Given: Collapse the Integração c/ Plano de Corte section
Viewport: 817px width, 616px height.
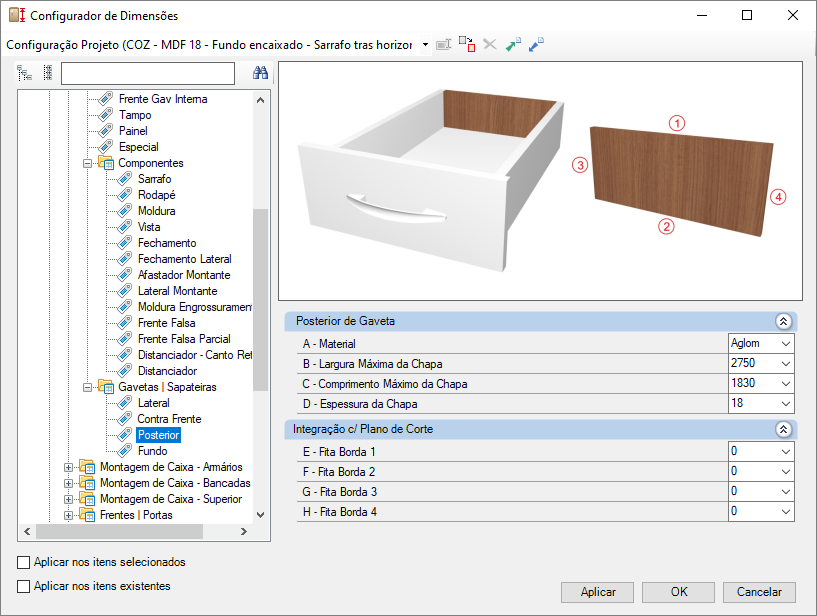Looking at the screenshot, I should coord(783,429).
